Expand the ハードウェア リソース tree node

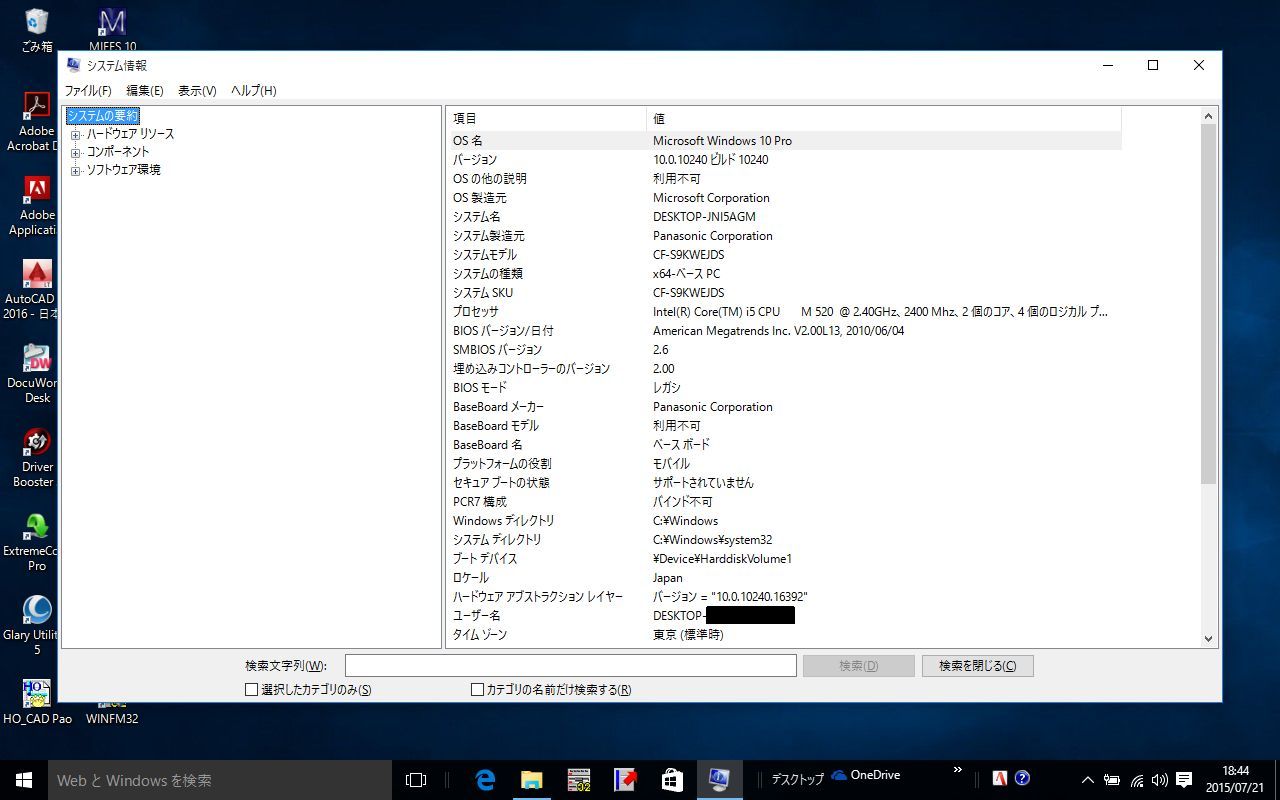tap(76, 134)
